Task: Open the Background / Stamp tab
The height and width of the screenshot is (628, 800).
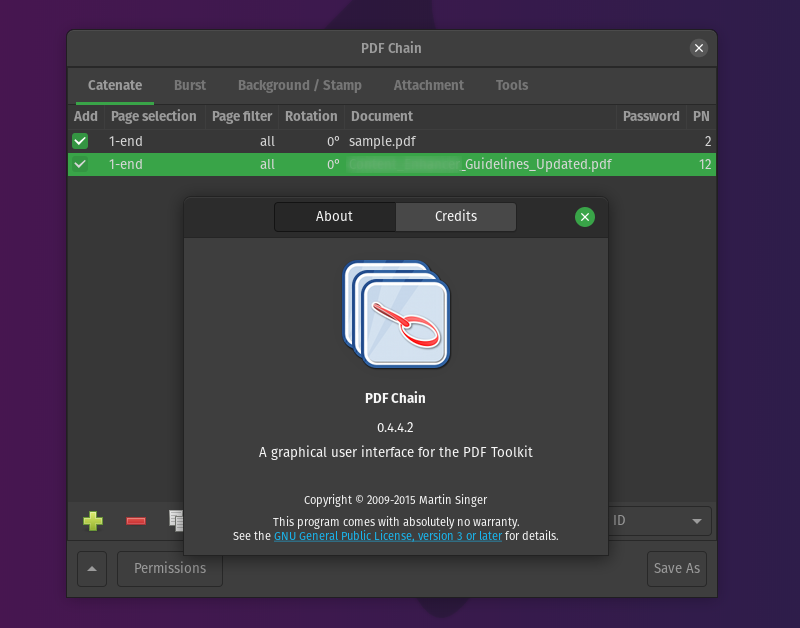Action: click(299, 85)
